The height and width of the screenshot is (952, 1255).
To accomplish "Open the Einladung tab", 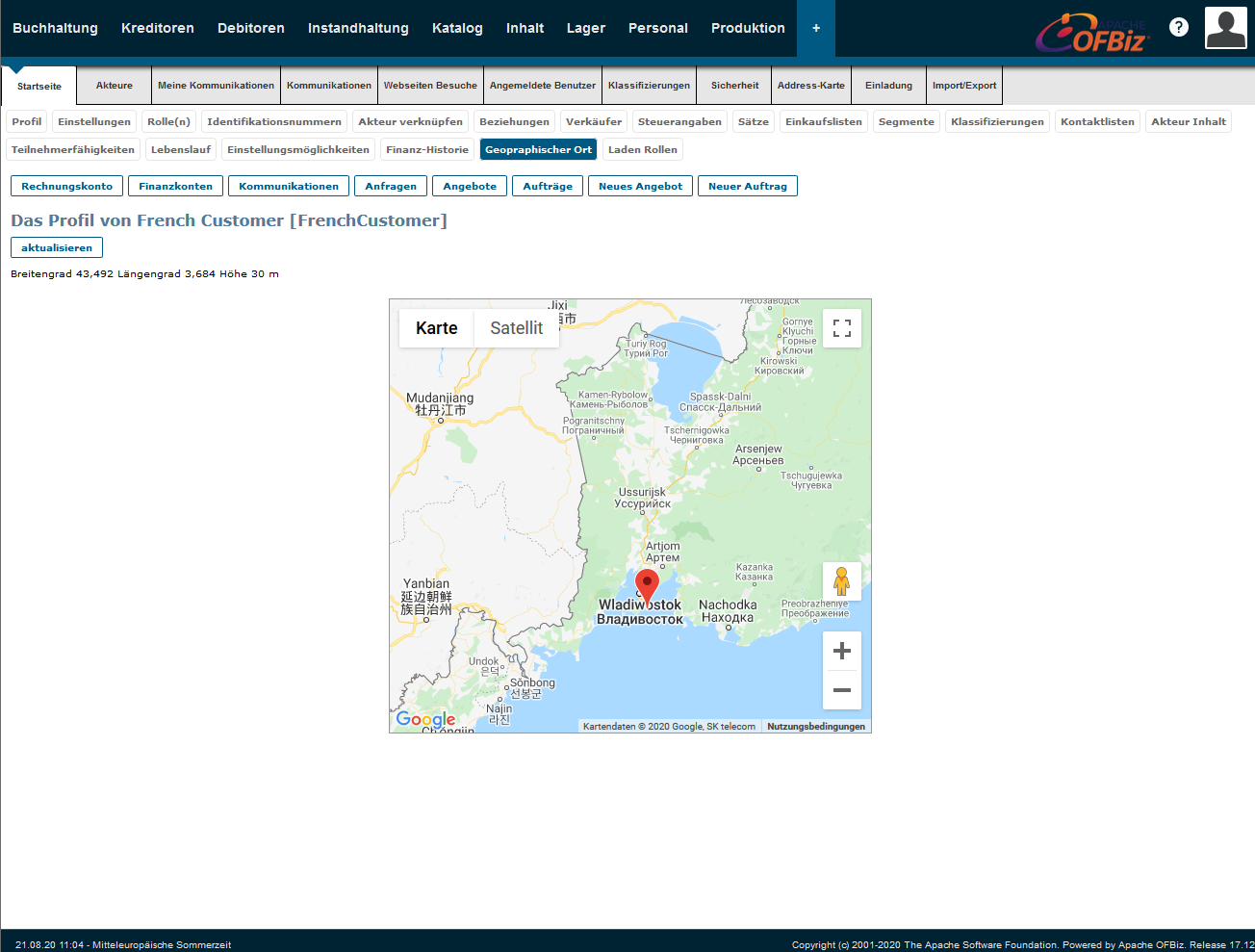I will [x=888, y=85].
